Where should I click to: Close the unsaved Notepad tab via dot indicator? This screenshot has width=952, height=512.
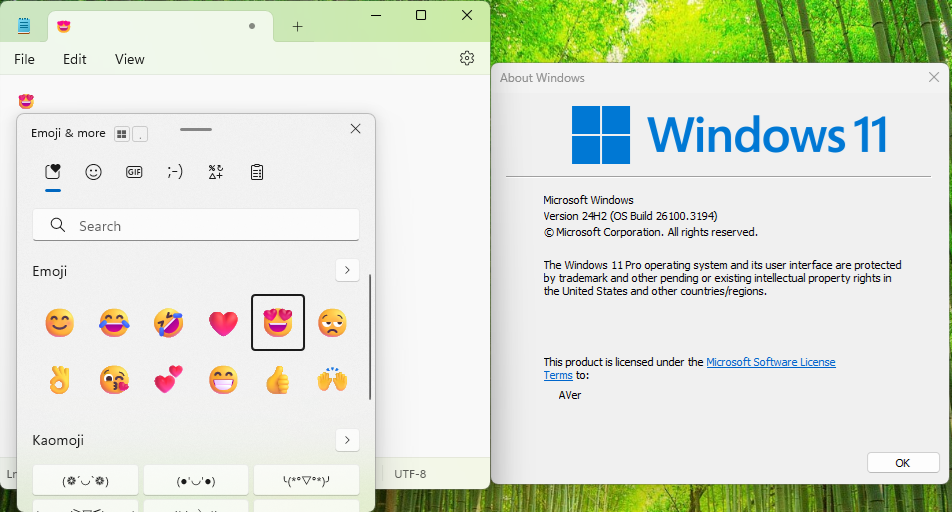click(252, 26)
